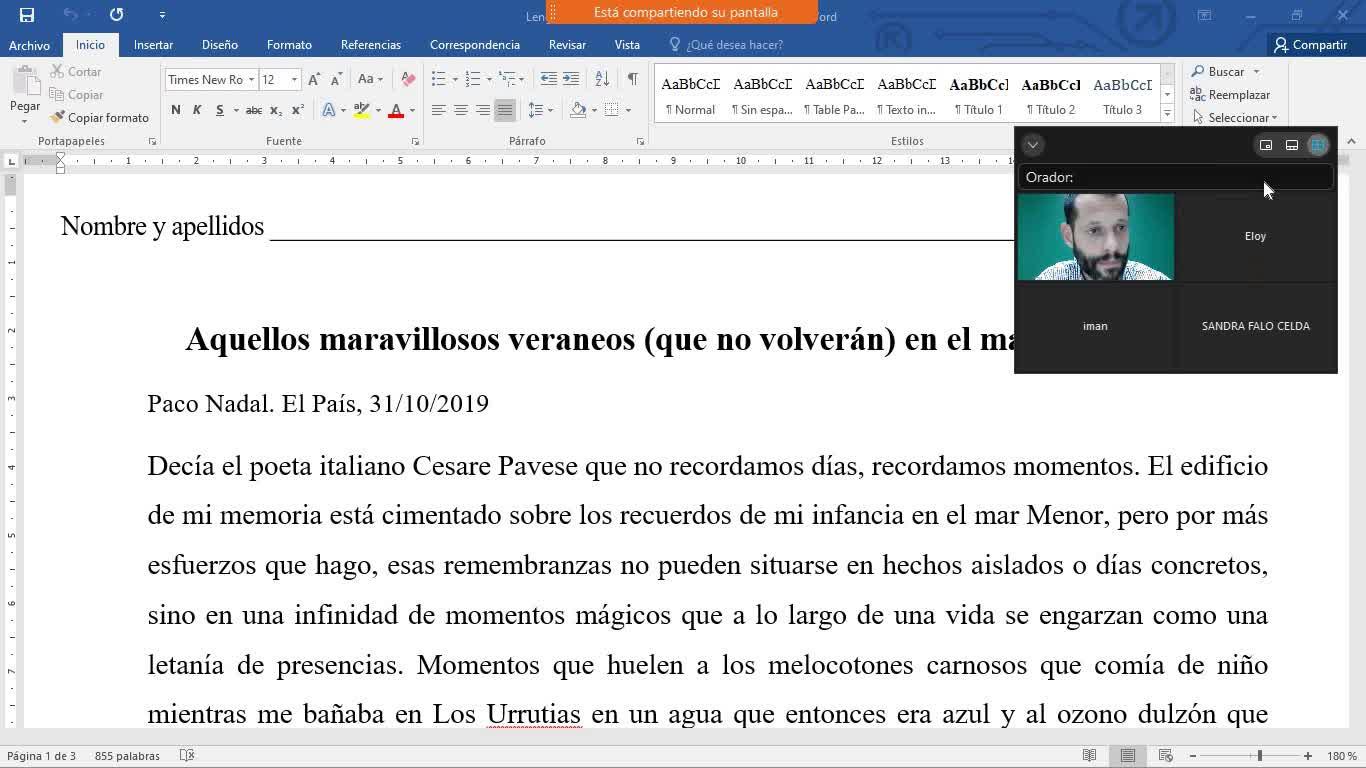Viewport: 1366px width, 768px height.
Task: Apply yellow text highlight color
Action: [x=361, y=110]
